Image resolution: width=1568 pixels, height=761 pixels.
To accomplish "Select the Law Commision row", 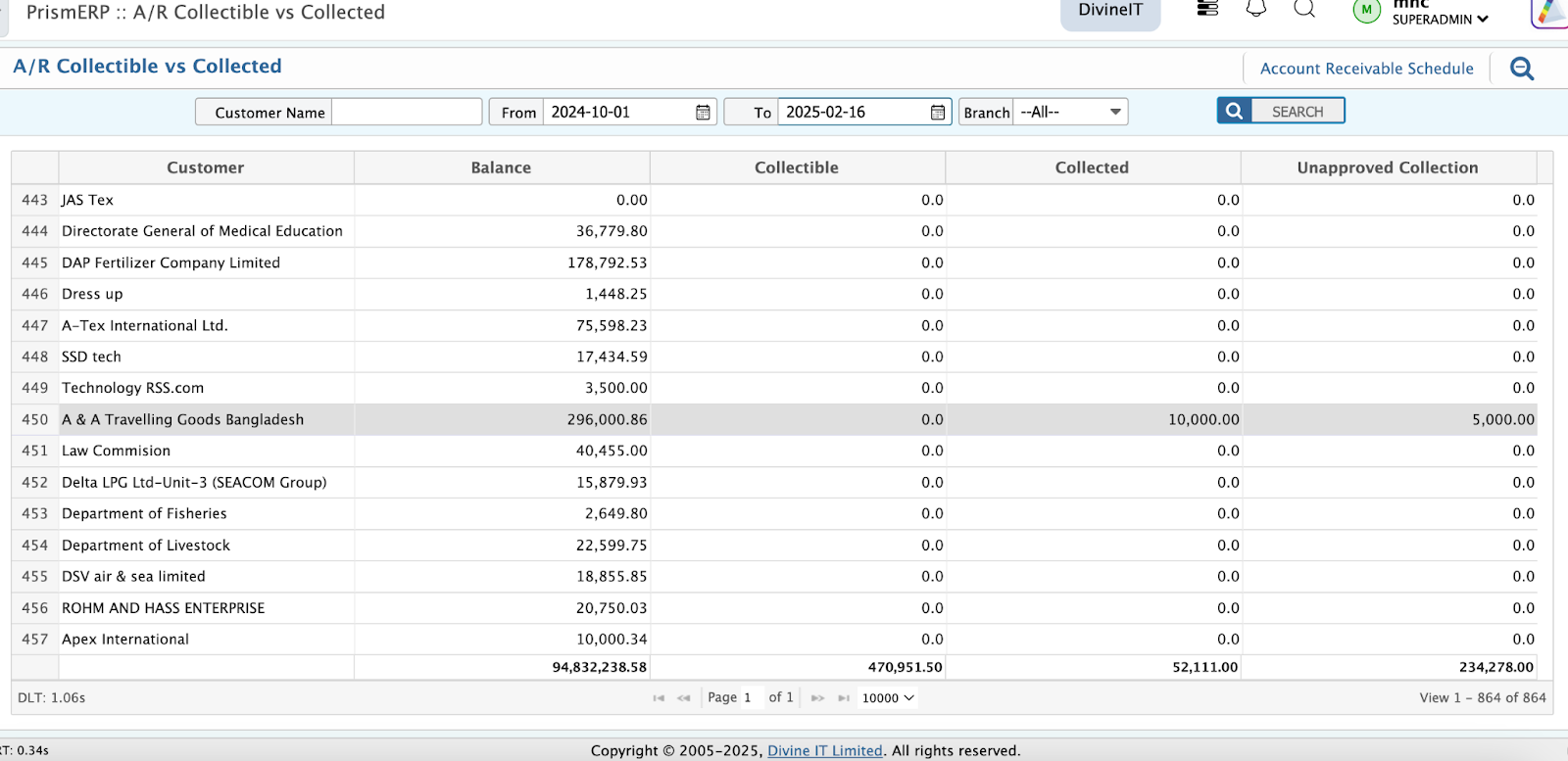I will [774, 451].
